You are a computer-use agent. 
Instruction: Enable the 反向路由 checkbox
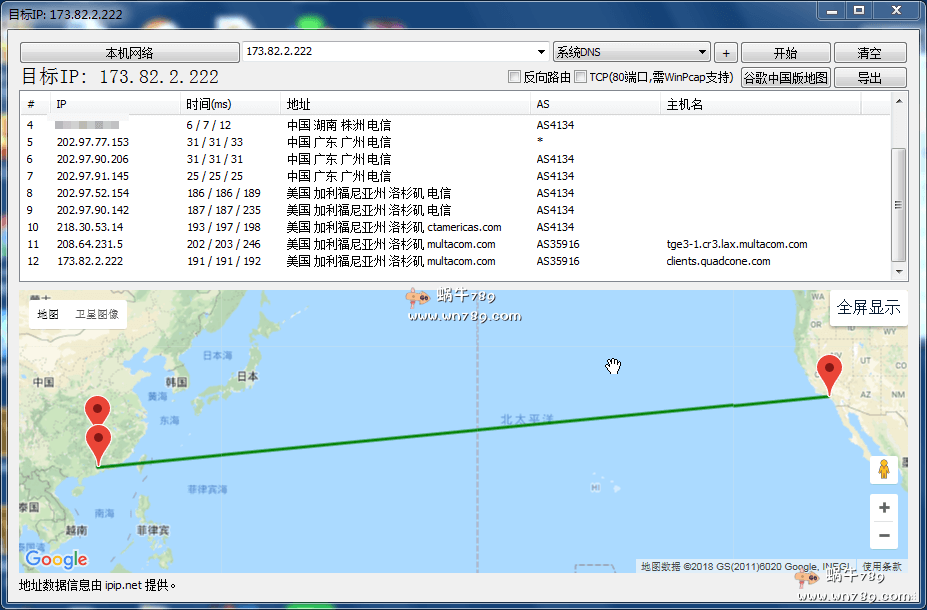point(514,76)
